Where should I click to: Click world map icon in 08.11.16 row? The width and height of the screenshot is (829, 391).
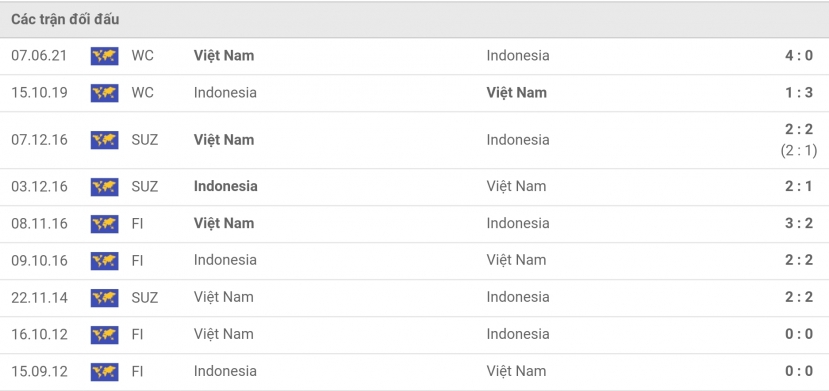tap(104, 224)
